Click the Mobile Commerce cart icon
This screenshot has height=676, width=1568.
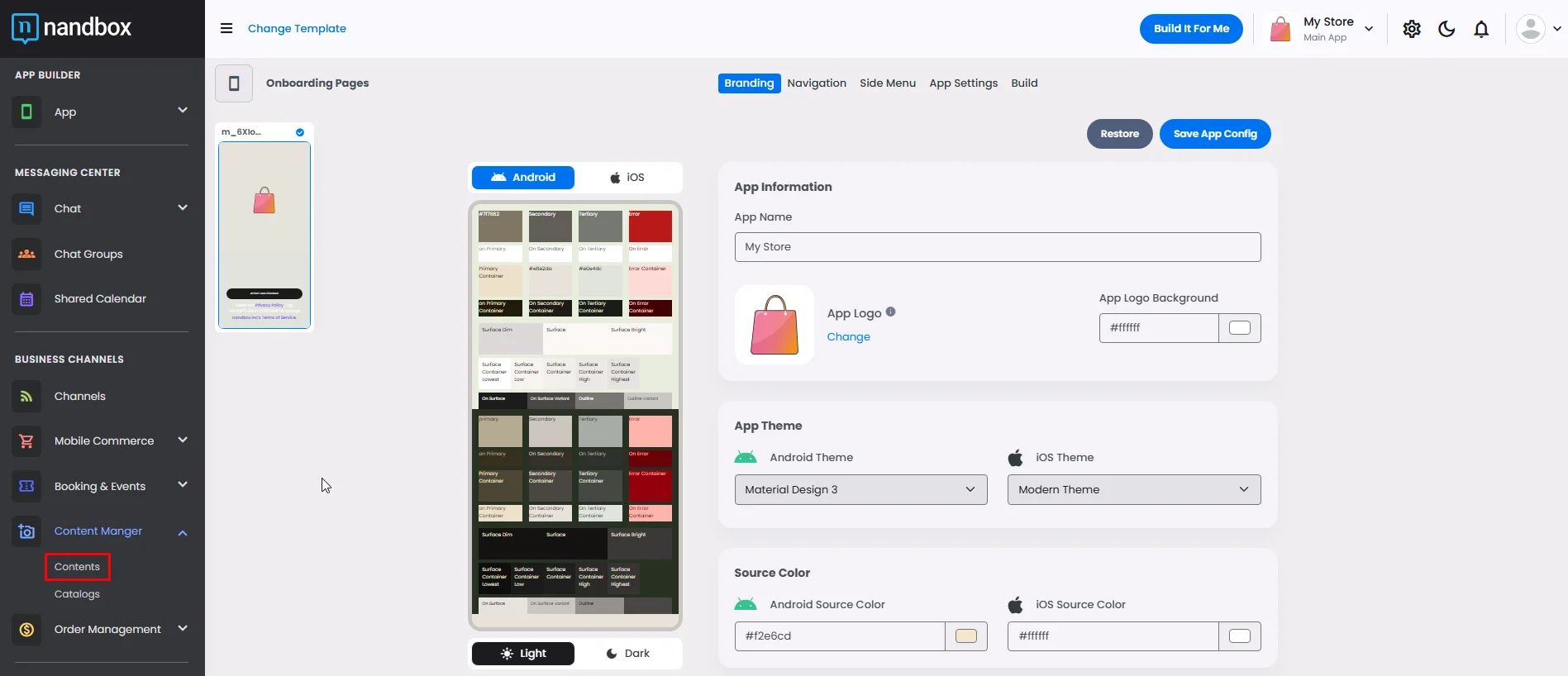click(26, 441)
